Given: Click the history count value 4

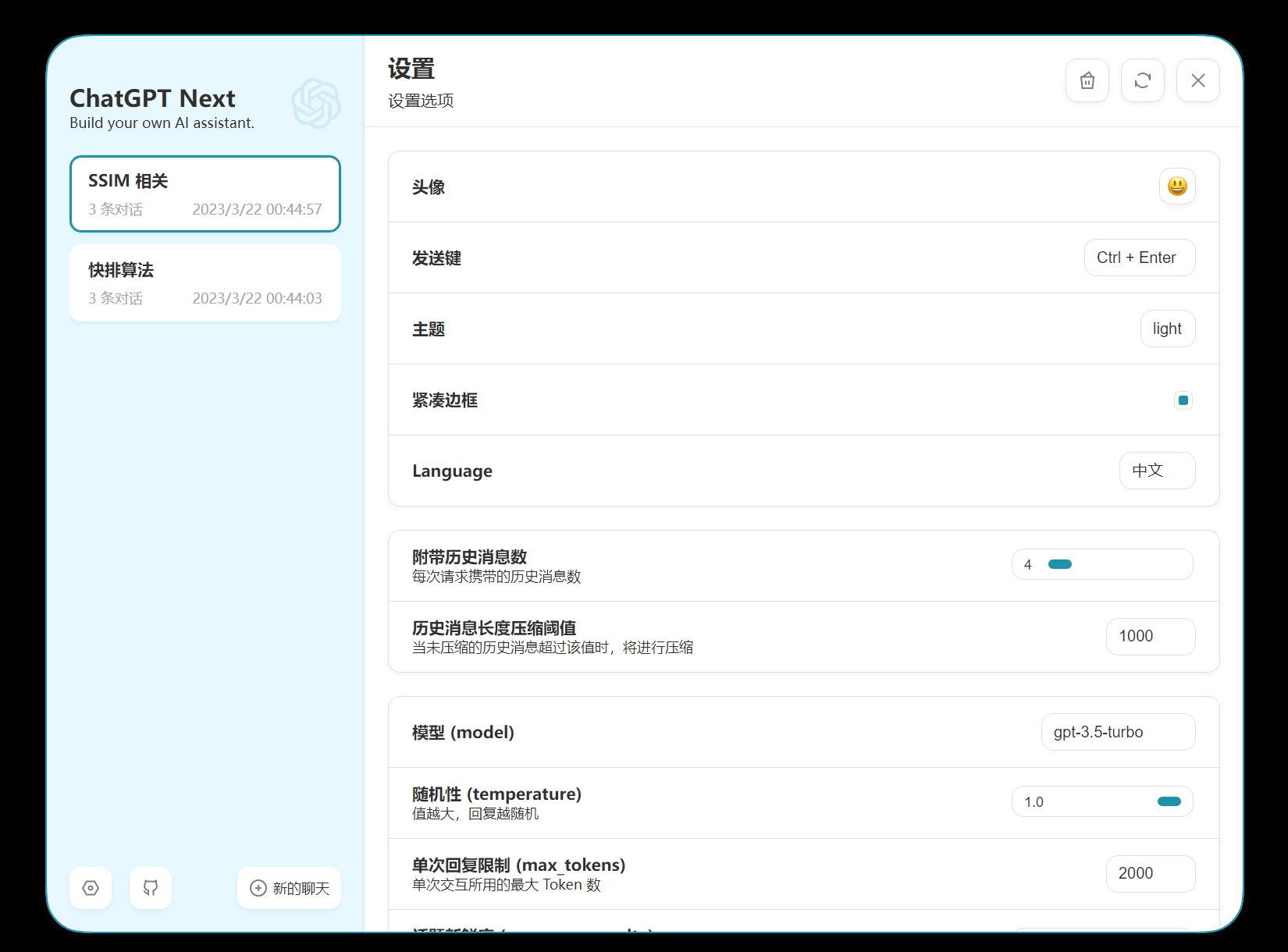Looking at the screenshot, I should tap(1028, 564).
